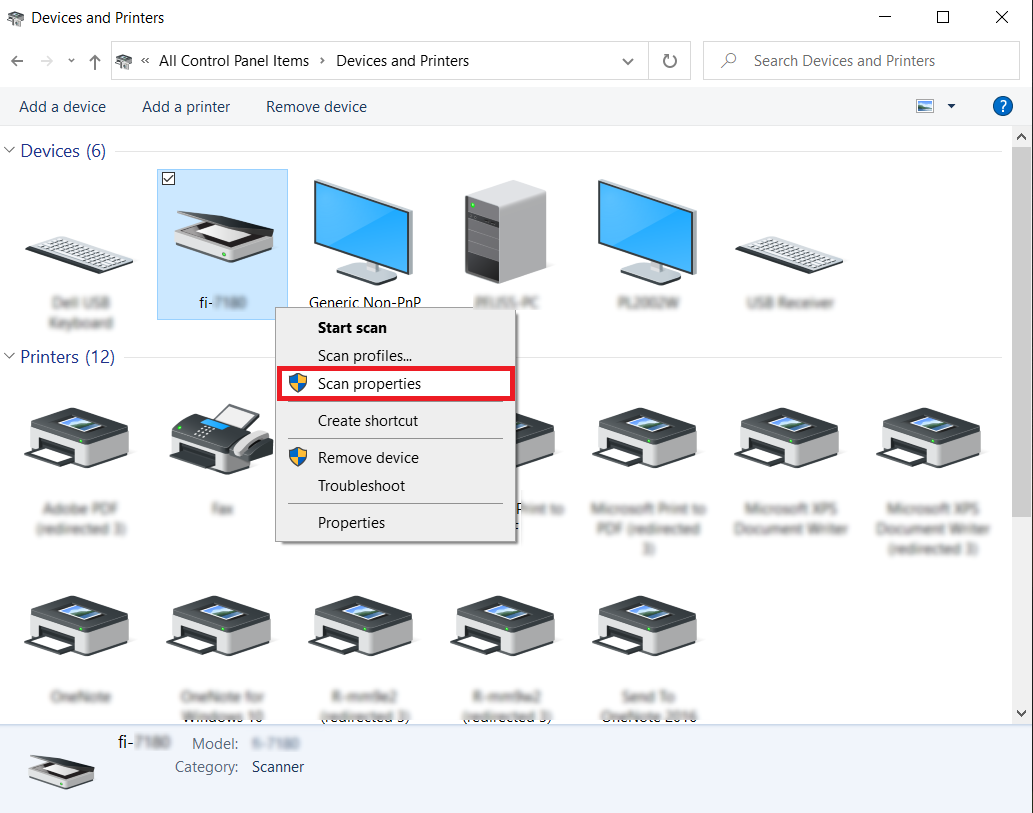Click Troubleshoot in the context menu
The height and width of the screenshot is (813, 1033).
coord(361,486)
